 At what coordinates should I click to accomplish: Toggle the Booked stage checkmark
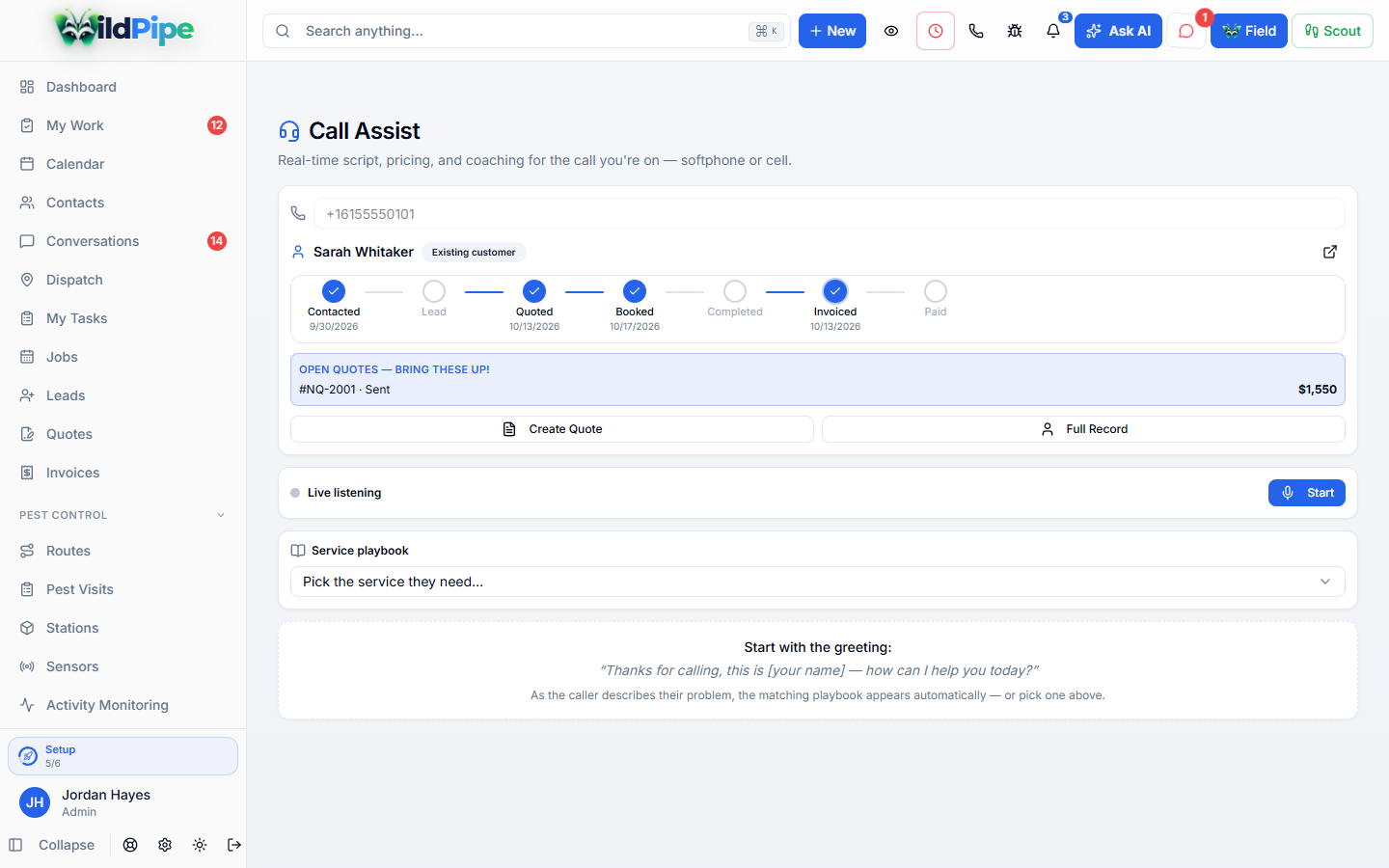pyautogui.click(x=635, y=291)
